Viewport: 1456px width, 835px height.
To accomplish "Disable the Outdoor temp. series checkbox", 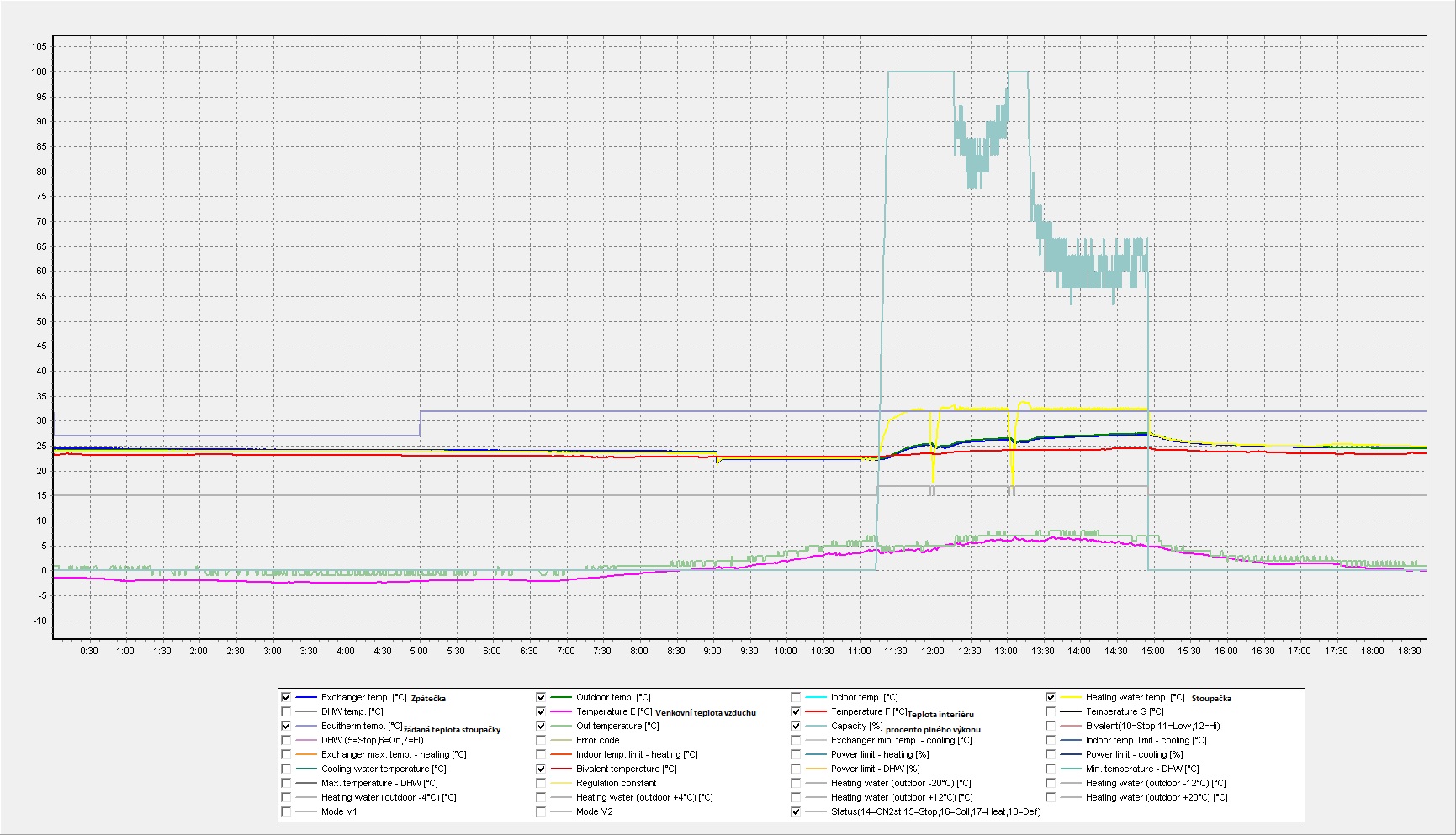I will point(541,697).
